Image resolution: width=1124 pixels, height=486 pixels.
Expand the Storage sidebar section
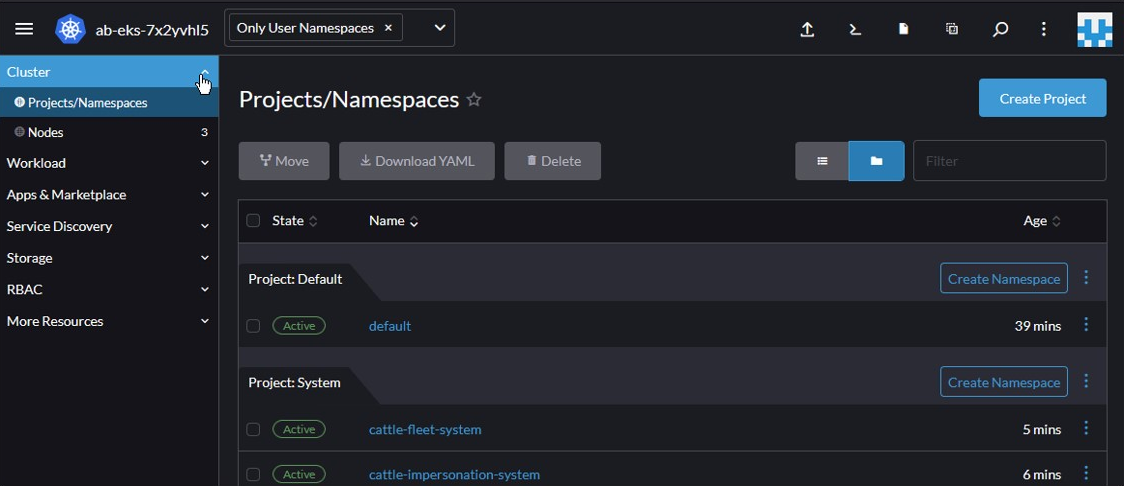[x=107, y=258]
